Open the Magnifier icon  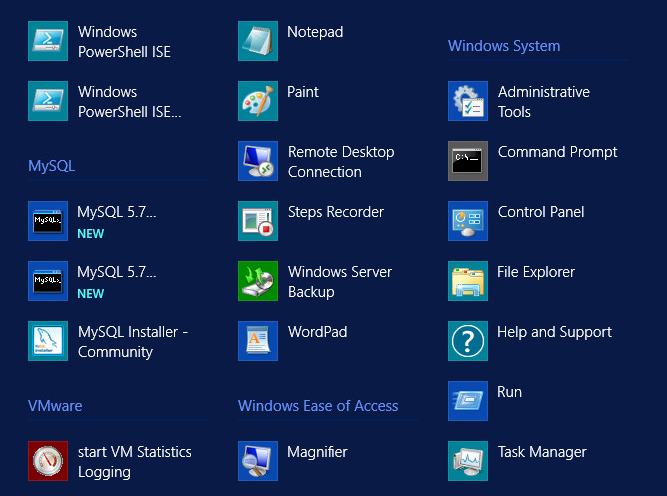[x=258, y=461]
